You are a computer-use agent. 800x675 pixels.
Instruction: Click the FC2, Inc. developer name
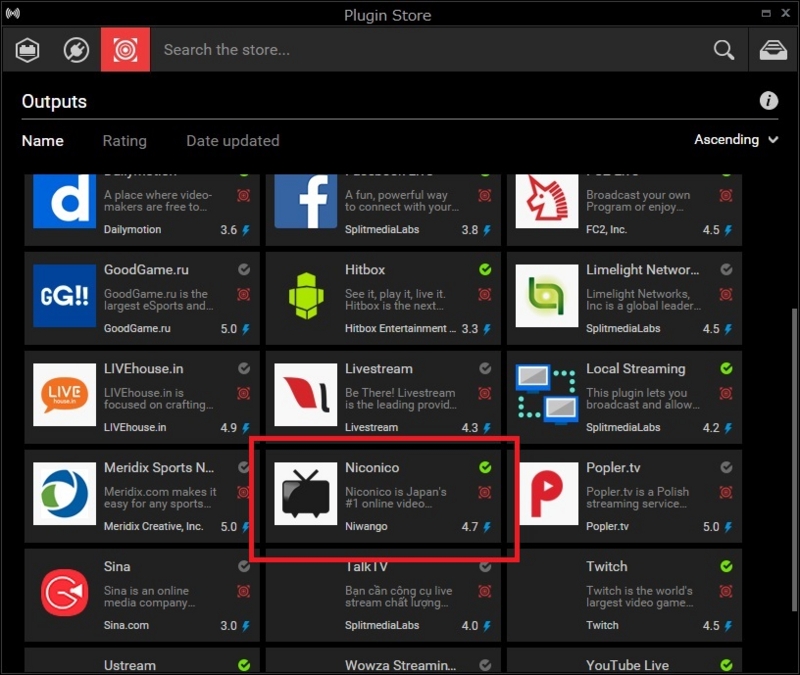click(x=606, y=229)
